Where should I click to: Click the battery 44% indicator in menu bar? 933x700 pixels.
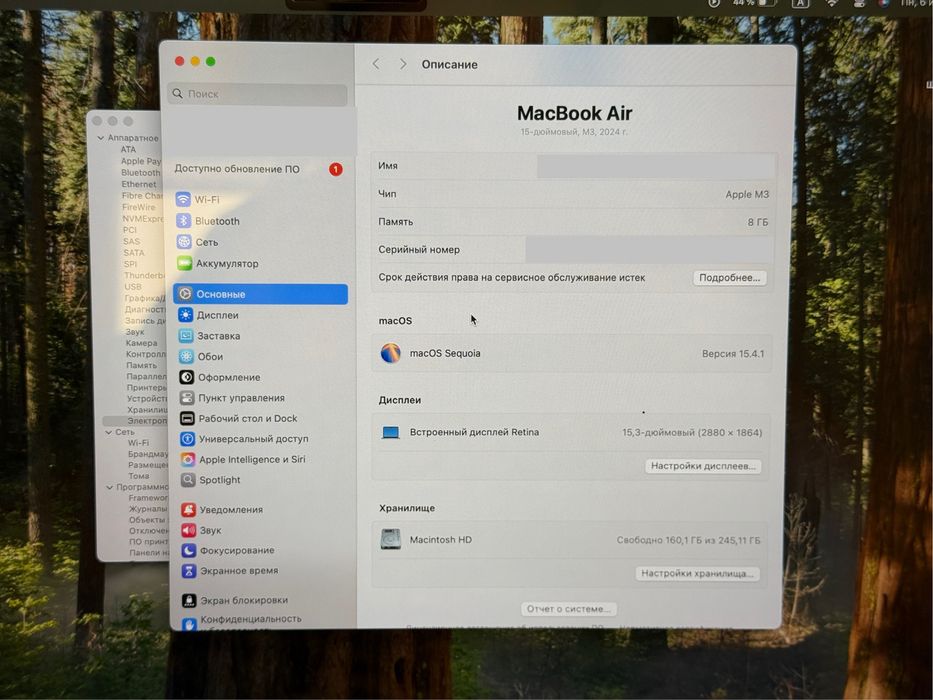click(754, 3)
